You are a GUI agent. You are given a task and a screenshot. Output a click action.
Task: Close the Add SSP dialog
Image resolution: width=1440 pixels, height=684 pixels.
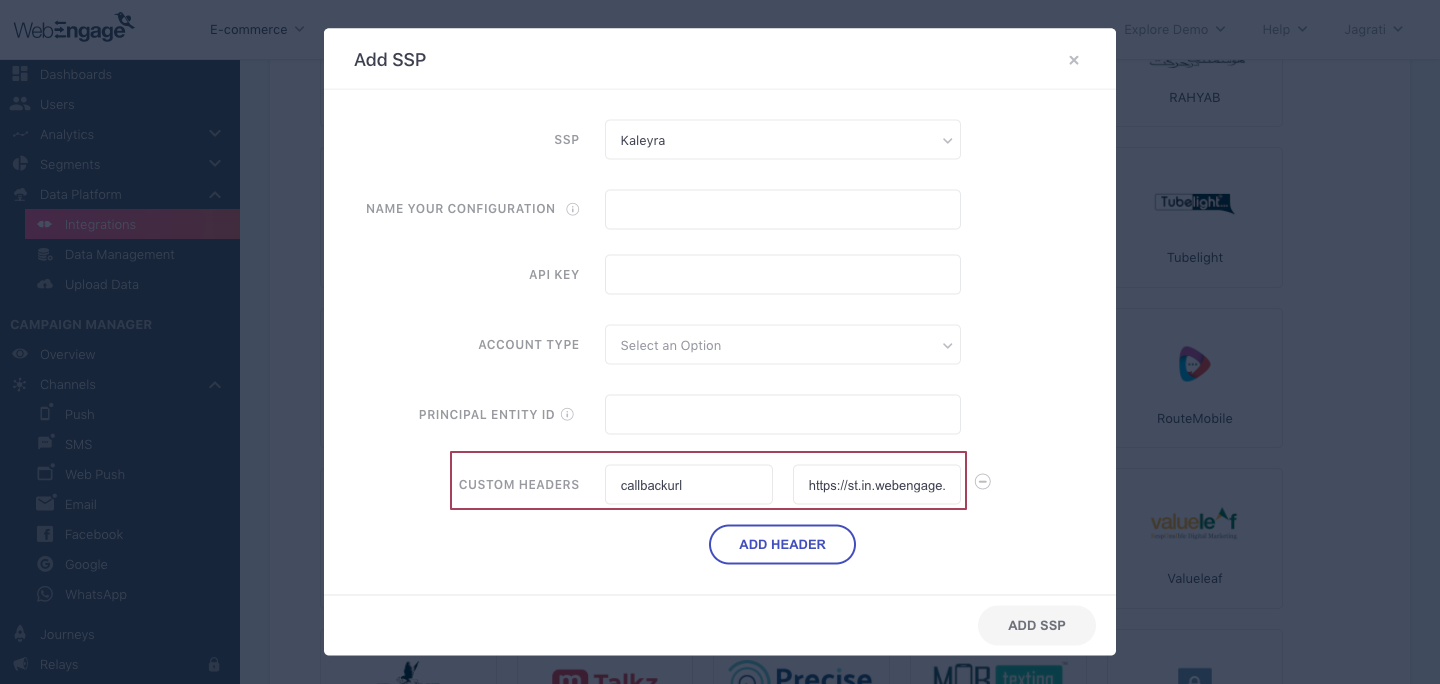(x=1074, y=60)
